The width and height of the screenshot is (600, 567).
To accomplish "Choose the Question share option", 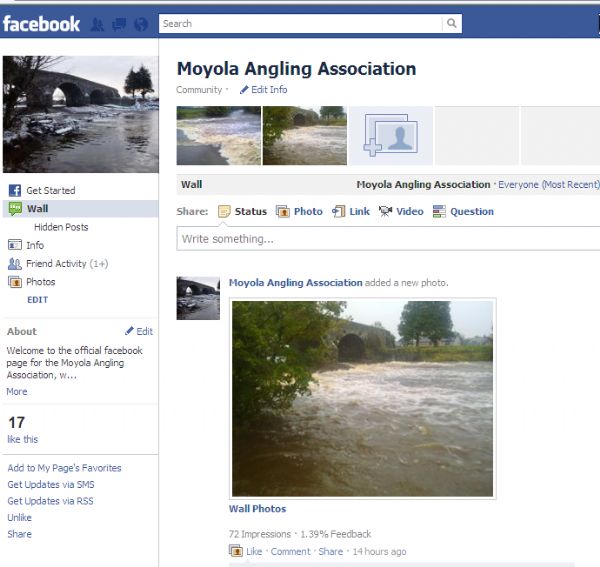I will point(463,211).
